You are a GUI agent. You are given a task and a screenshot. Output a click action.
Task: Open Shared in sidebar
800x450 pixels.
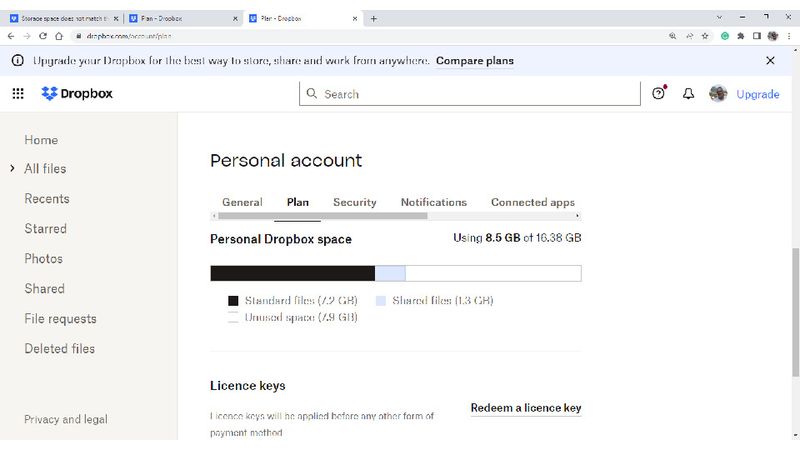[44, 288]
